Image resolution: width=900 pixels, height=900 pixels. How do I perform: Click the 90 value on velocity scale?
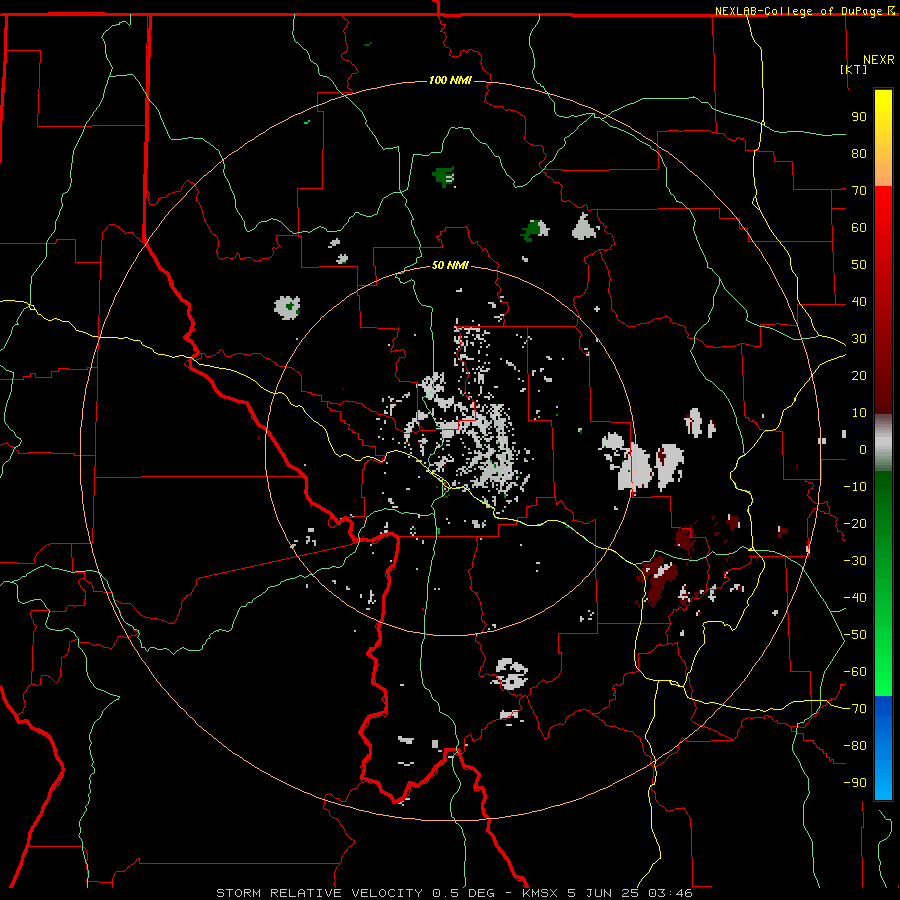point(859,117)
